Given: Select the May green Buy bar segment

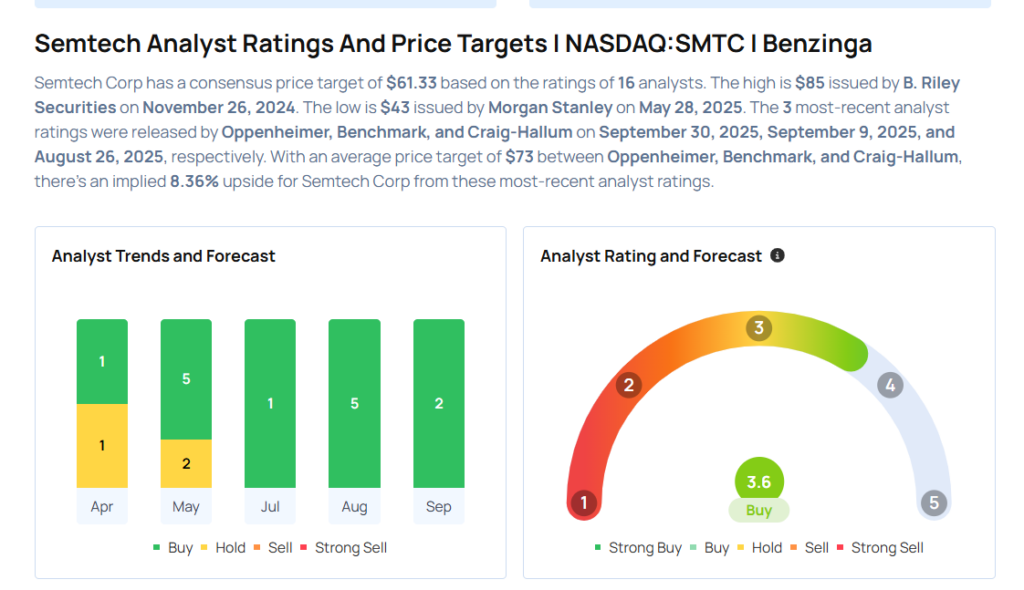Looking at the screenshot, I should [x=186, y=379].
